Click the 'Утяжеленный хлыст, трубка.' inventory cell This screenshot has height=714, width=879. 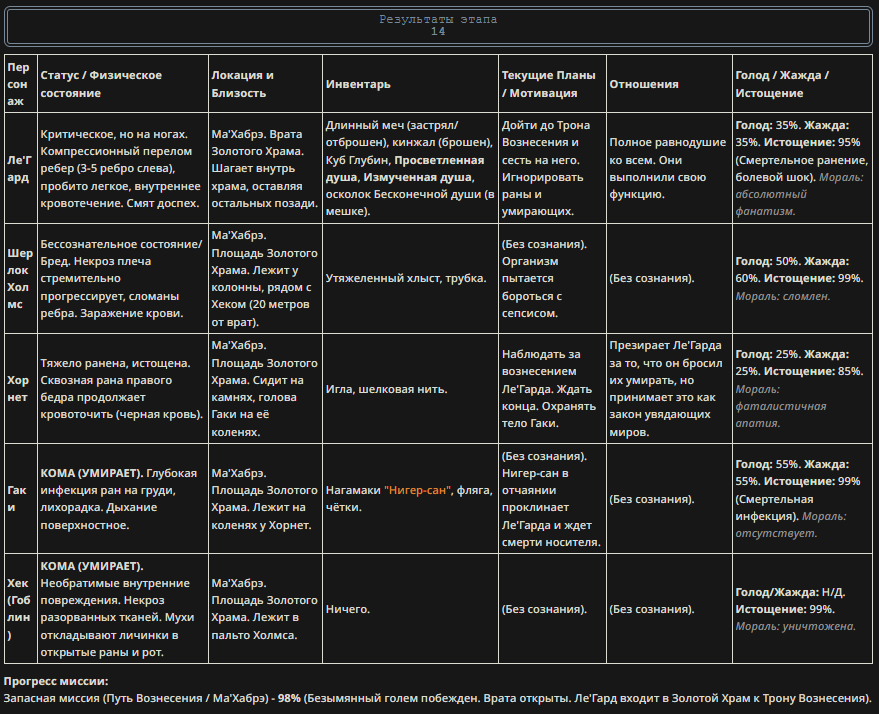click(410, 279)
